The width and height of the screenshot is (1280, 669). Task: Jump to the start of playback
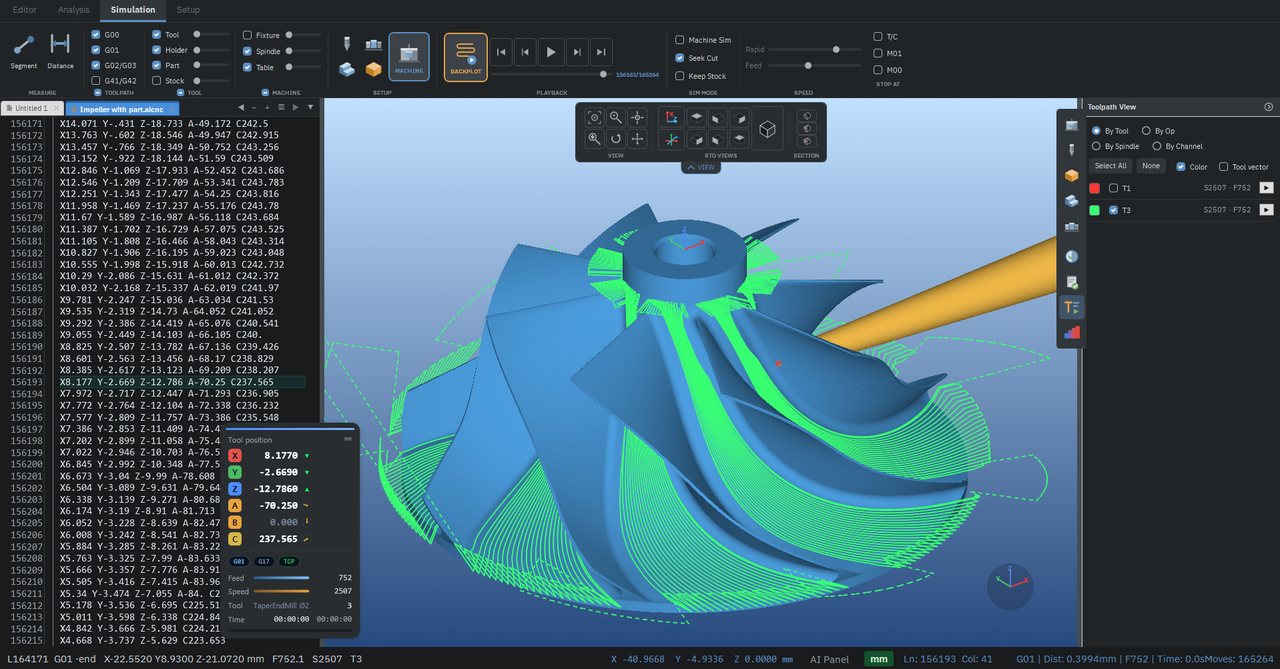502,52
